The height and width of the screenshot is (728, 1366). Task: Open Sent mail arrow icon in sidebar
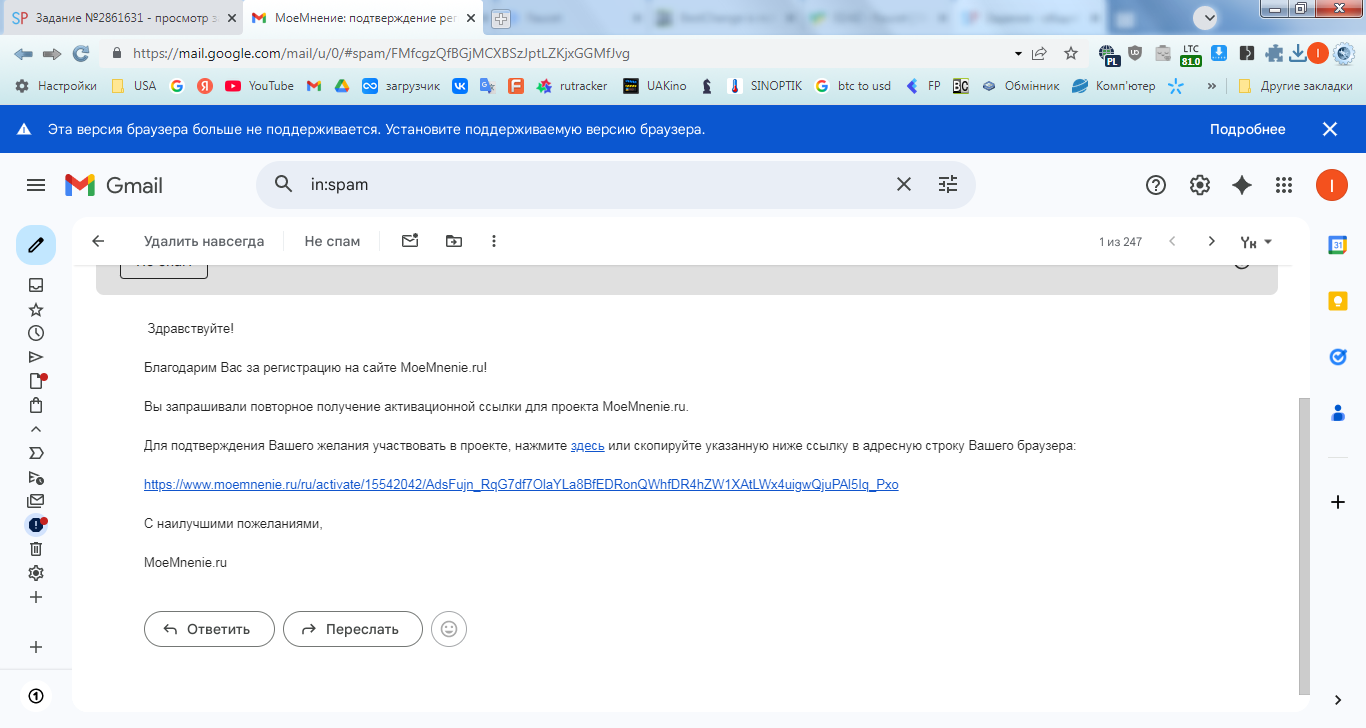click(x=36, y=357)
